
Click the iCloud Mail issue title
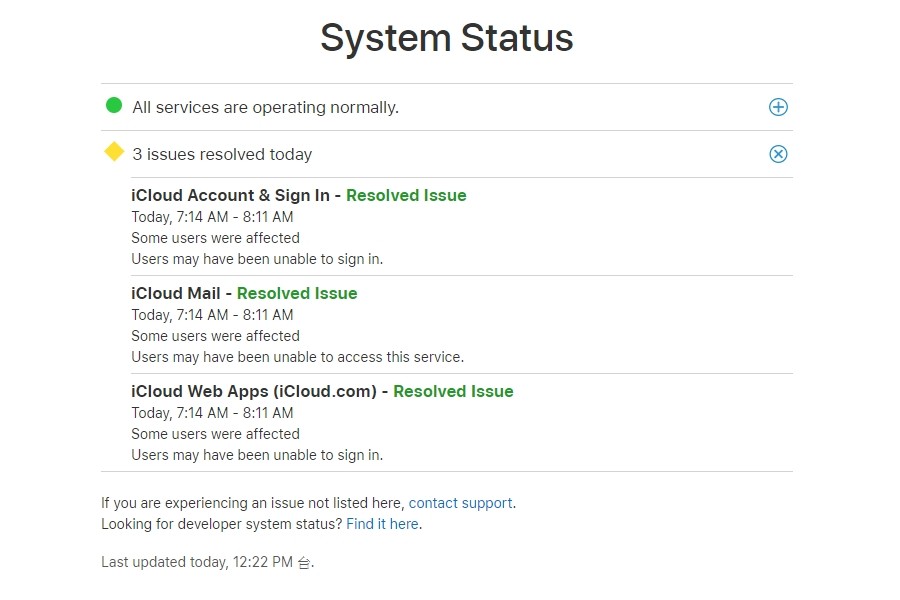pyautogui.click(x=176, y=293)
